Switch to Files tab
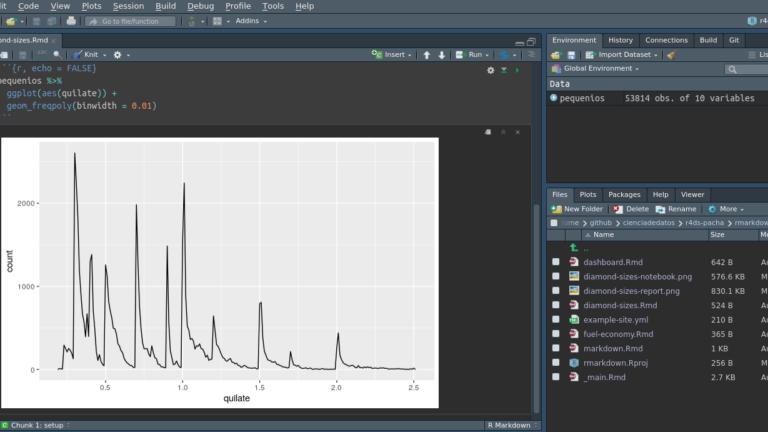The width and height of the screenshot is (768, 432). (559, 194)
